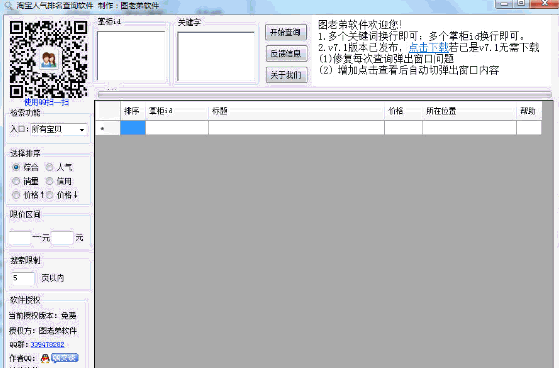Open the 点击下载 download link
559x368 pixels.
tap(428, 47)
